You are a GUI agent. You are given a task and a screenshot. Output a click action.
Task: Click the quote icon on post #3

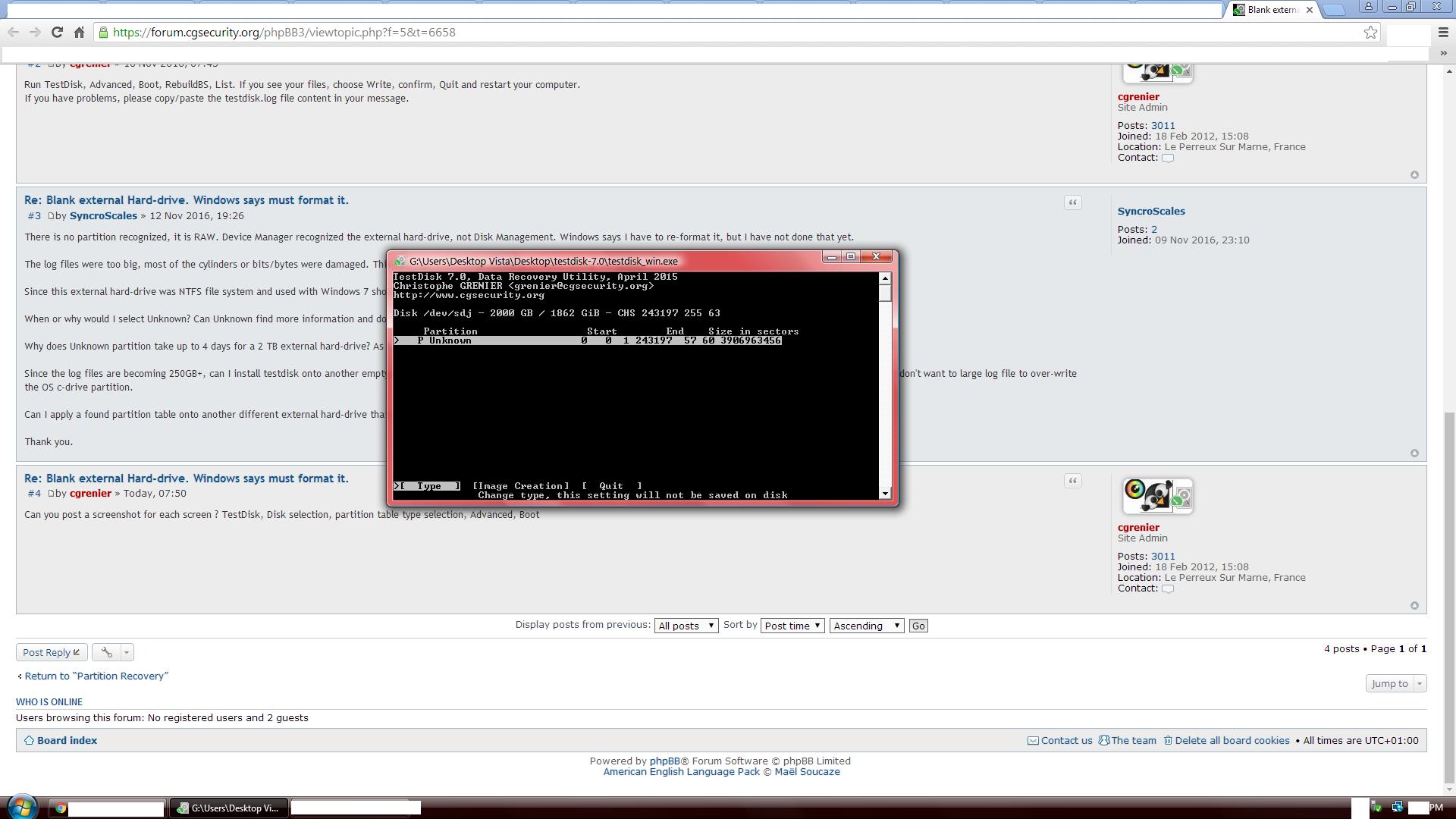click(x=1072, y=201)
